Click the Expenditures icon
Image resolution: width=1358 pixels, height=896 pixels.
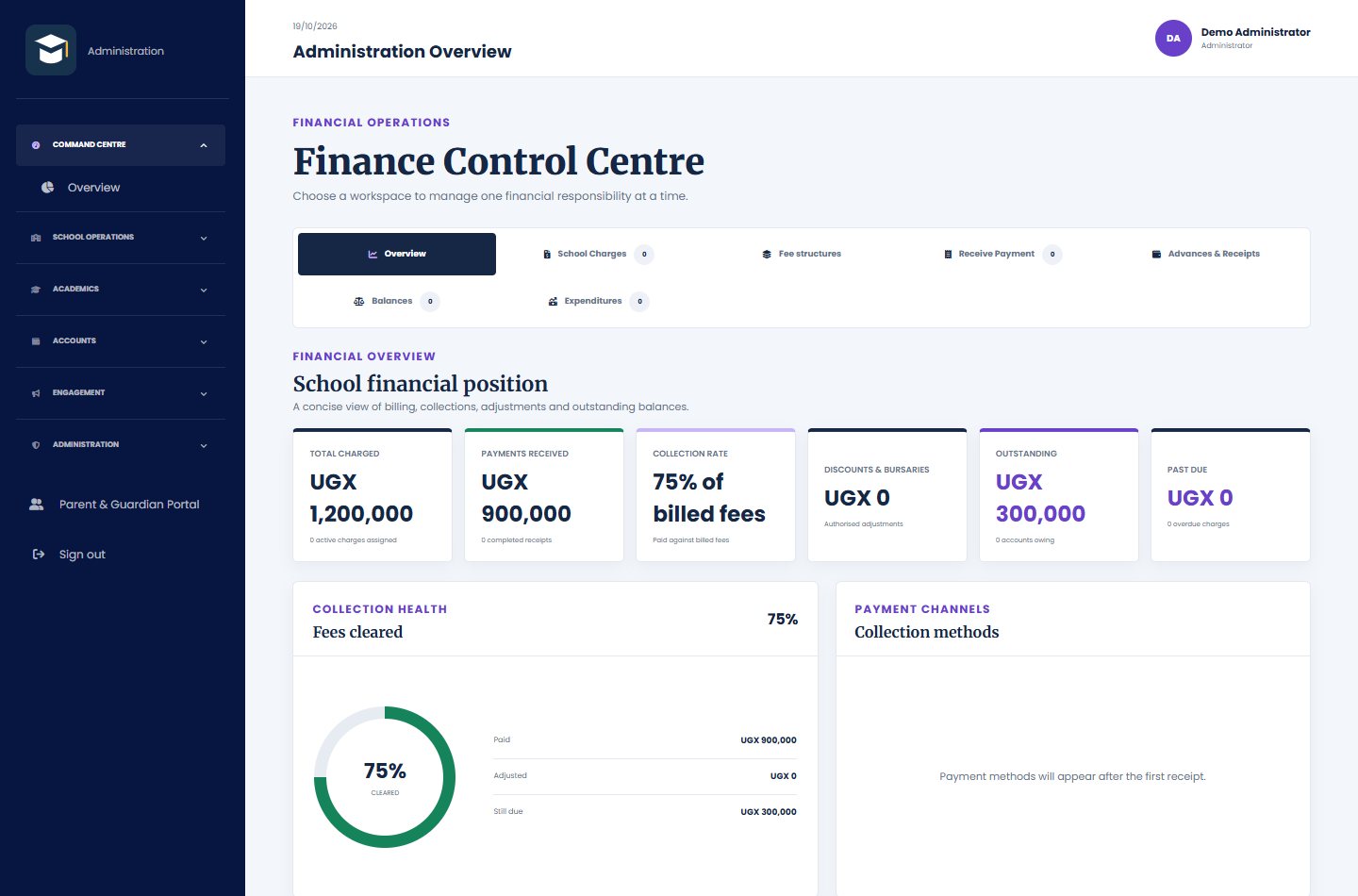point(553,302)
